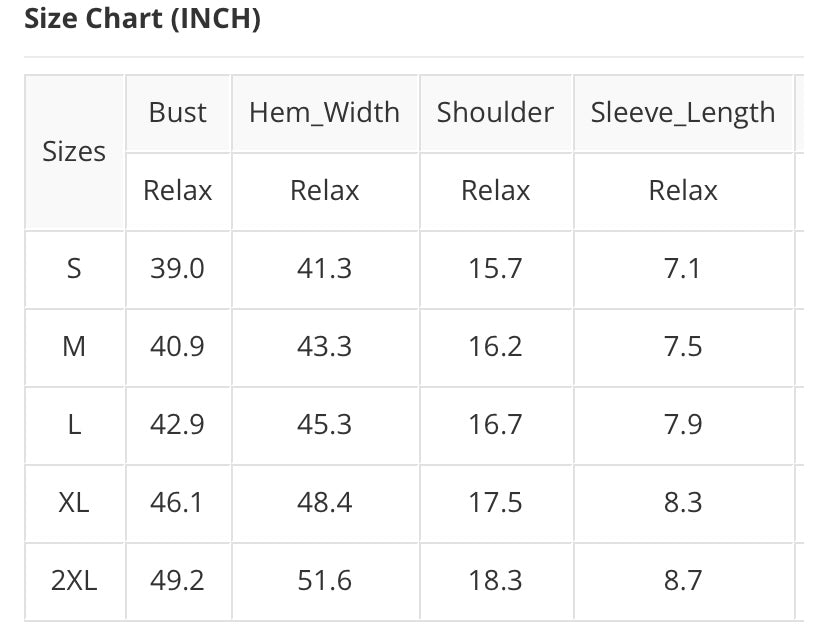Click the Relax subheader under Bust
Screen dimensions: 828x644
tap(178, 190)
